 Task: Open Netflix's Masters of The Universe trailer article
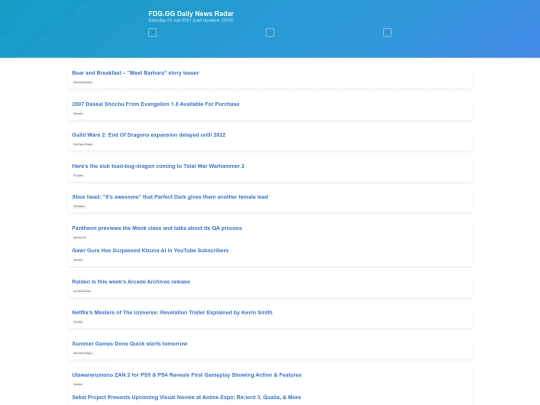tap(172, 312)
